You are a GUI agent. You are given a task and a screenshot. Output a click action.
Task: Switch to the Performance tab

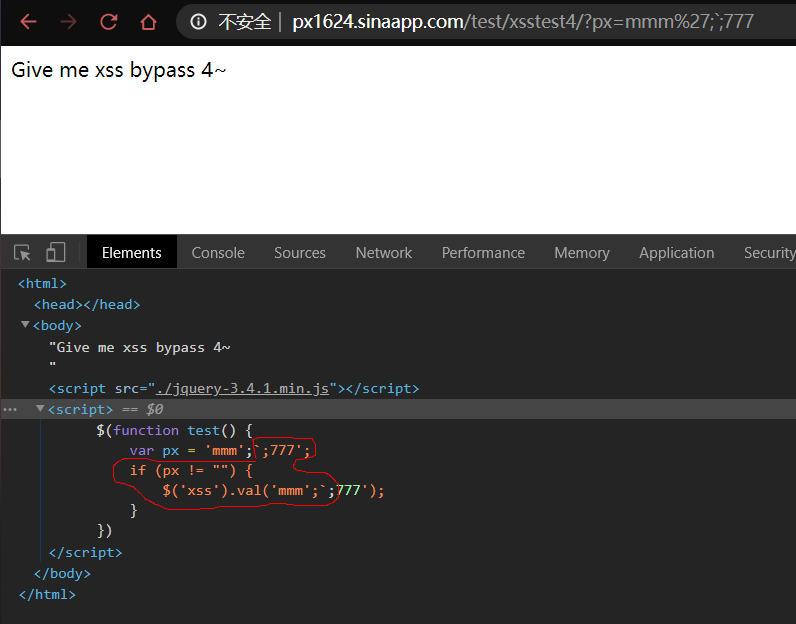point(483,253)
